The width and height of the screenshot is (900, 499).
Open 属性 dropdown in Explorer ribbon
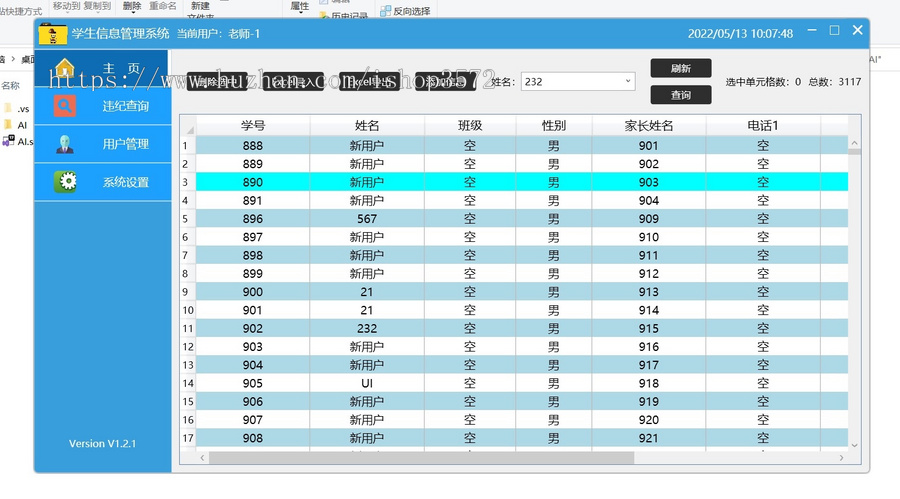(300, 6)
